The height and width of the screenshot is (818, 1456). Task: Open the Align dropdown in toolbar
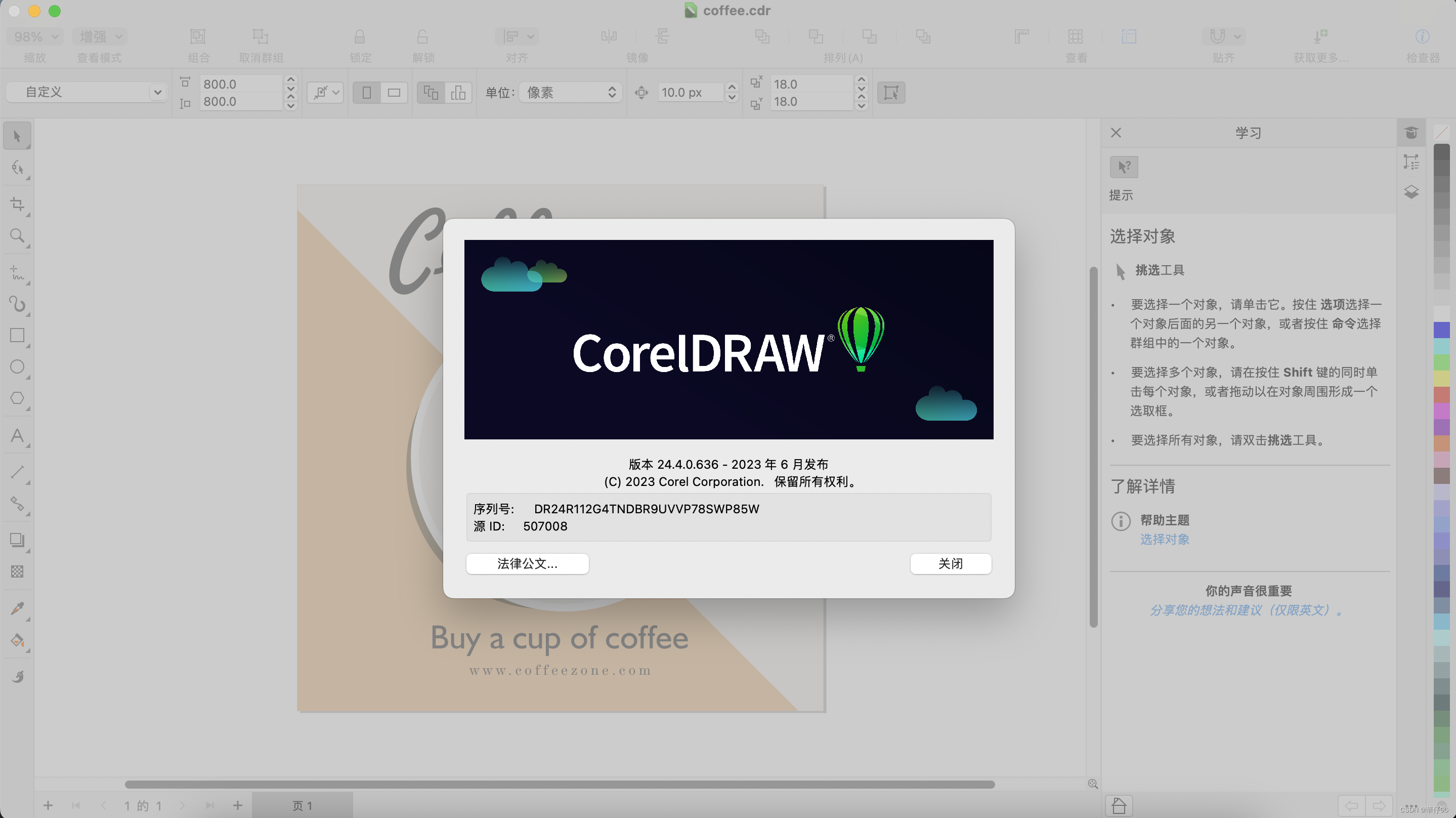point(517,37)
